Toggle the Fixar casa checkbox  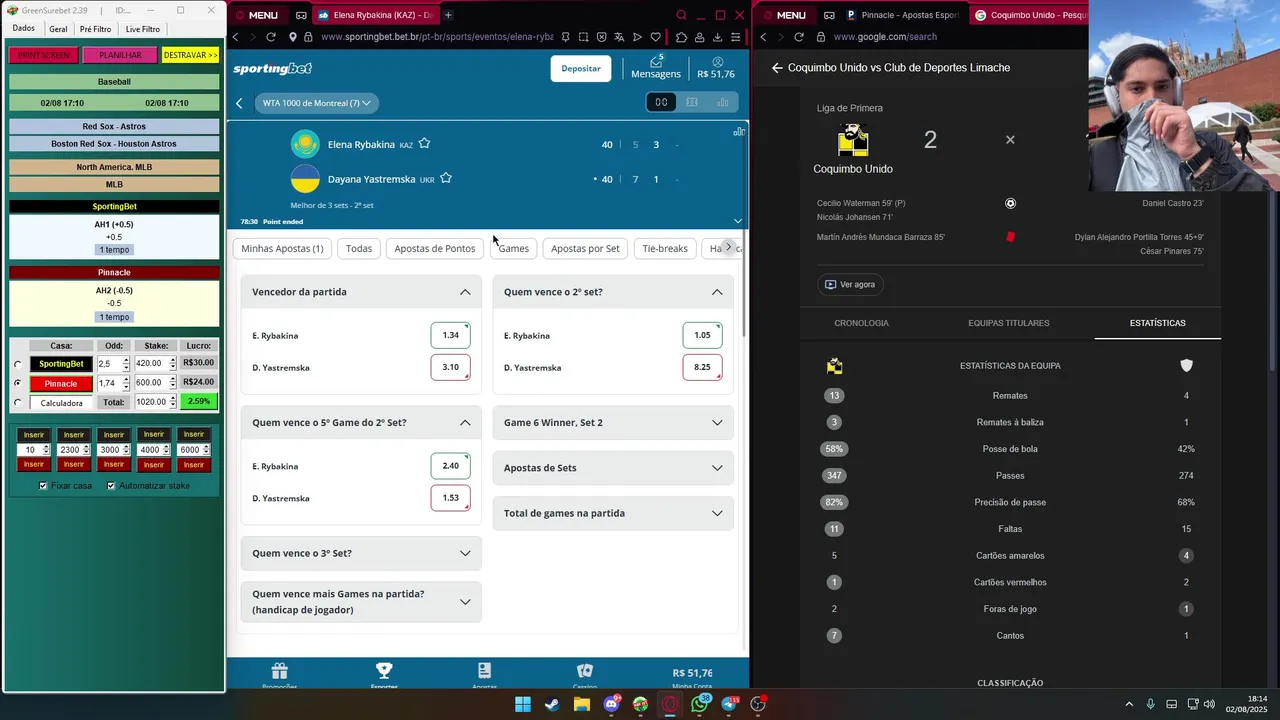pyautogui.click(x=43, y=486)
